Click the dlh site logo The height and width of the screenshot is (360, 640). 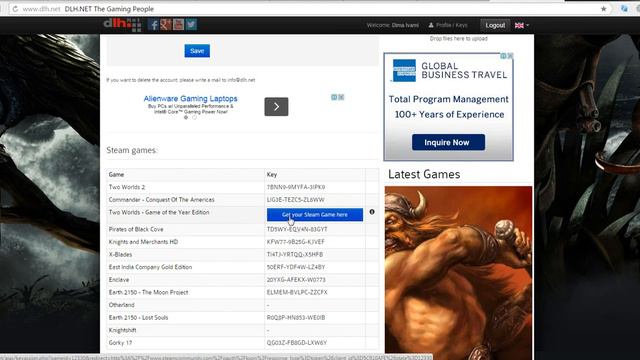(x=122, y=24)
